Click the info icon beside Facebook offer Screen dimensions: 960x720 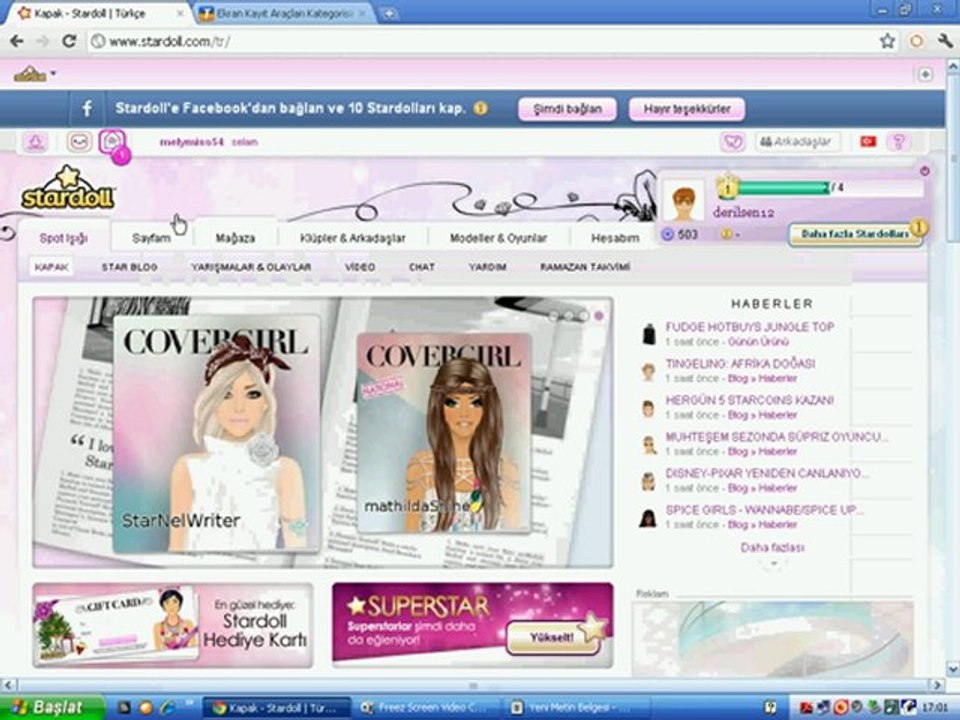481,108
